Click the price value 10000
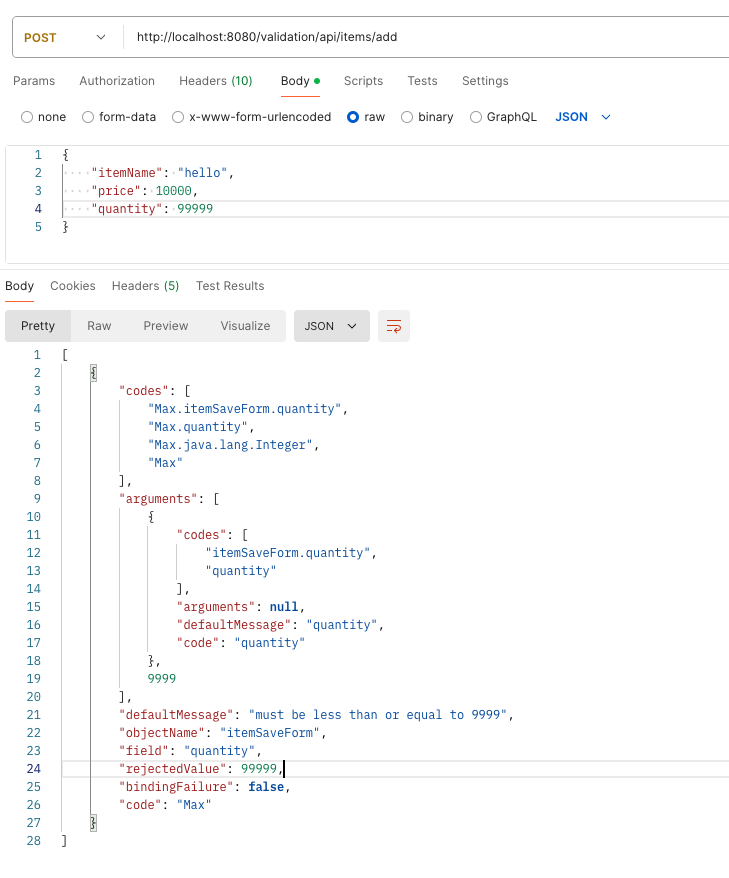The image size is (729, 878). pyautogui.click(x=174, y=191)
